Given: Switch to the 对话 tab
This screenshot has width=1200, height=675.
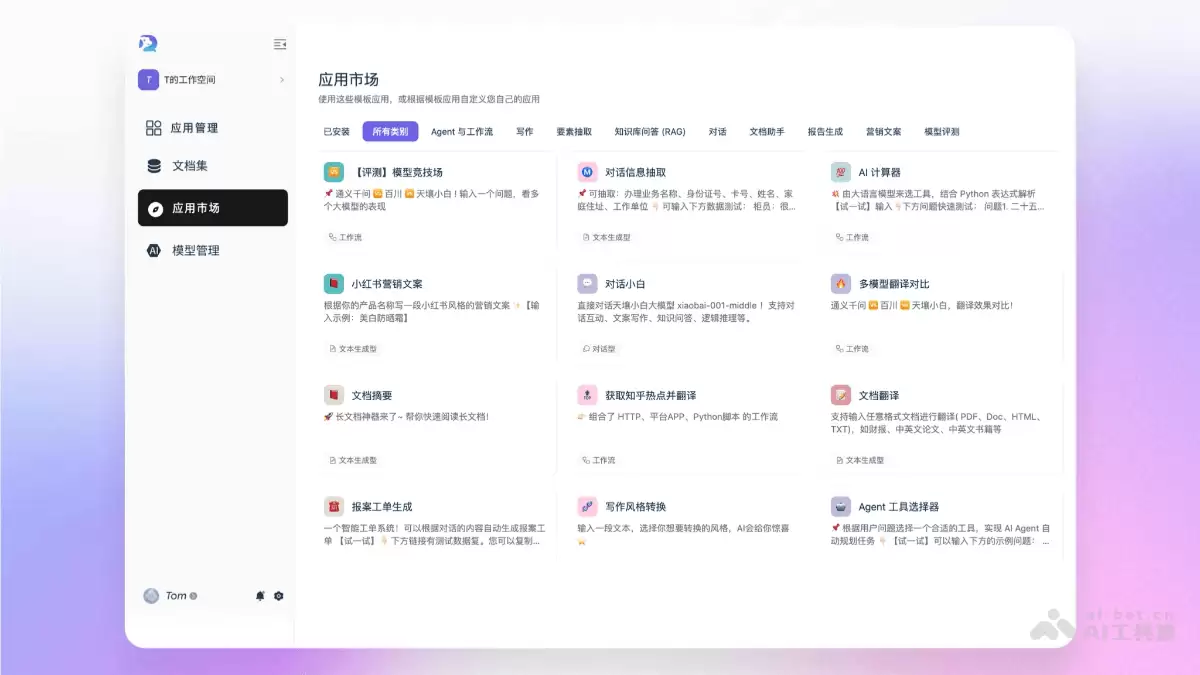Looking at the screenshot, I should pos(718,132).
